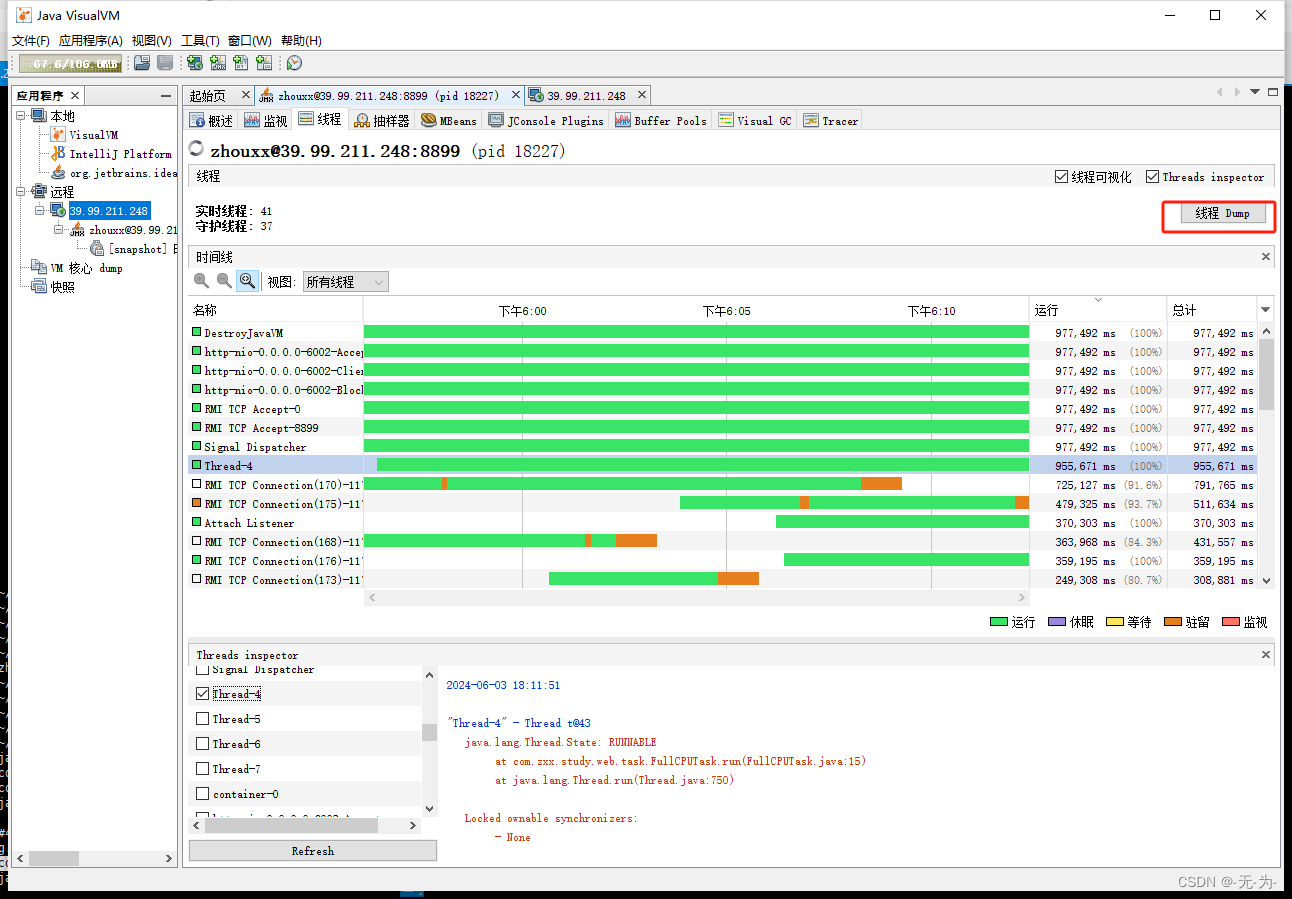
Task: Collapse the 远程 tree node
Action: (x=23, y=192)
